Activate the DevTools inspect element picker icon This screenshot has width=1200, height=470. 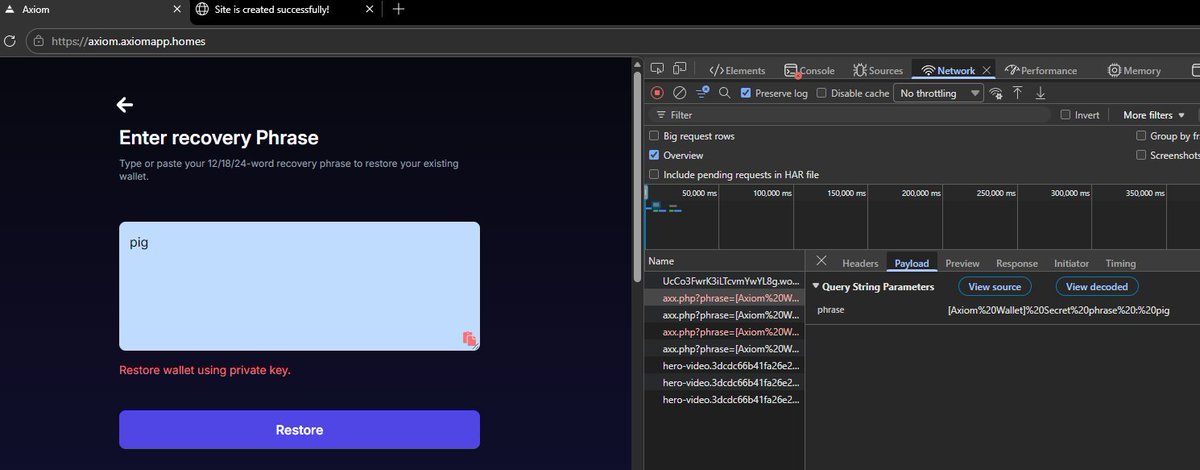tap(658, 69)
